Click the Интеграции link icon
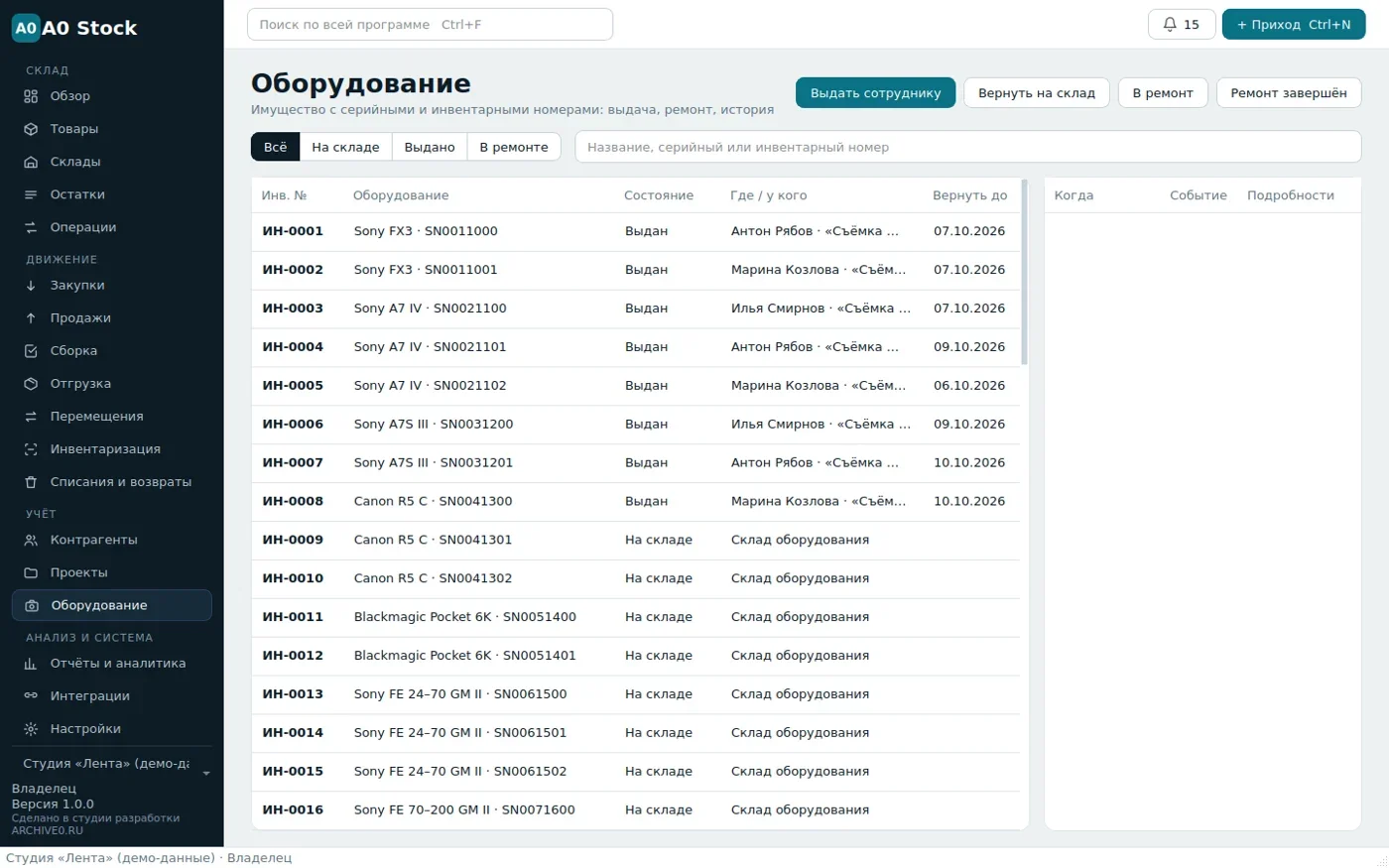 click(31, 696)
